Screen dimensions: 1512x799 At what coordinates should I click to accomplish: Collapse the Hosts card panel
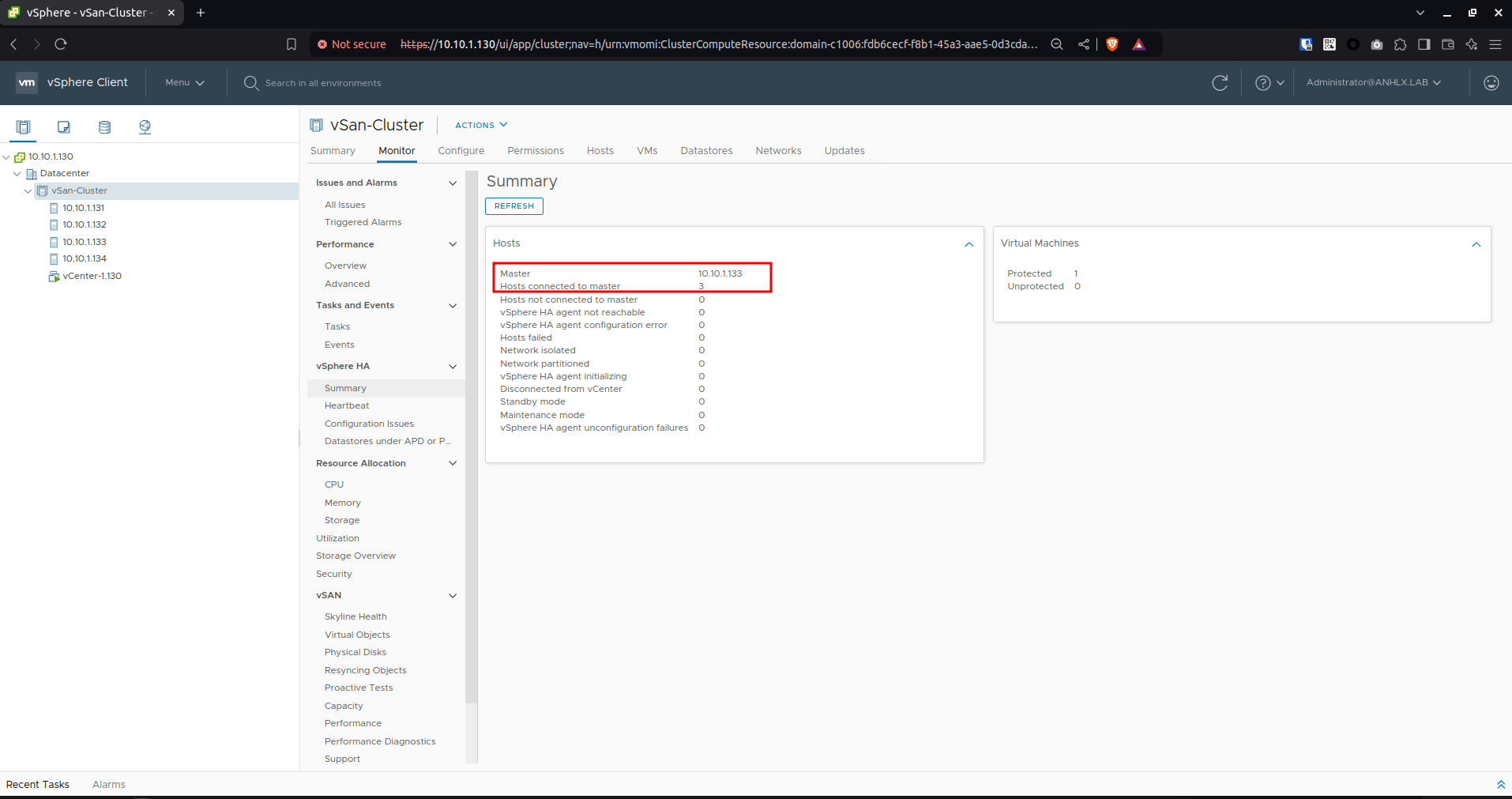[x=969, y=244]
